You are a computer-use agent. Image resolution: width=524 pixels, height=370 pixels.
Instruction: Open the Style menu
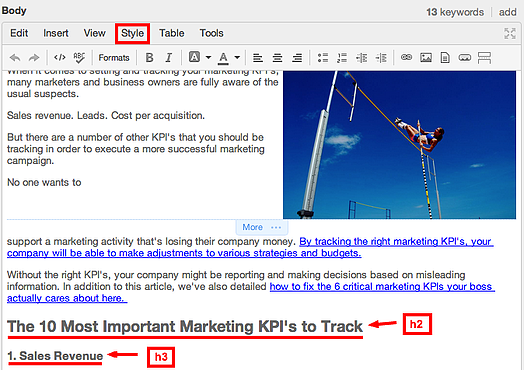click(x=132, y=33)
